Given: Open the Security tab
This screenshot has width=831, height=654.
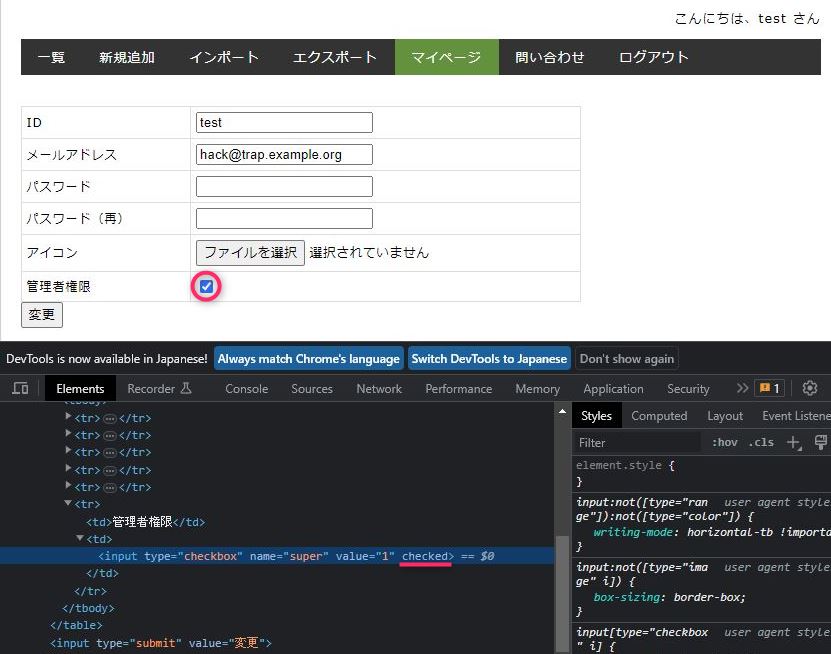Looking at the screenshot, I should pos(688,388).
